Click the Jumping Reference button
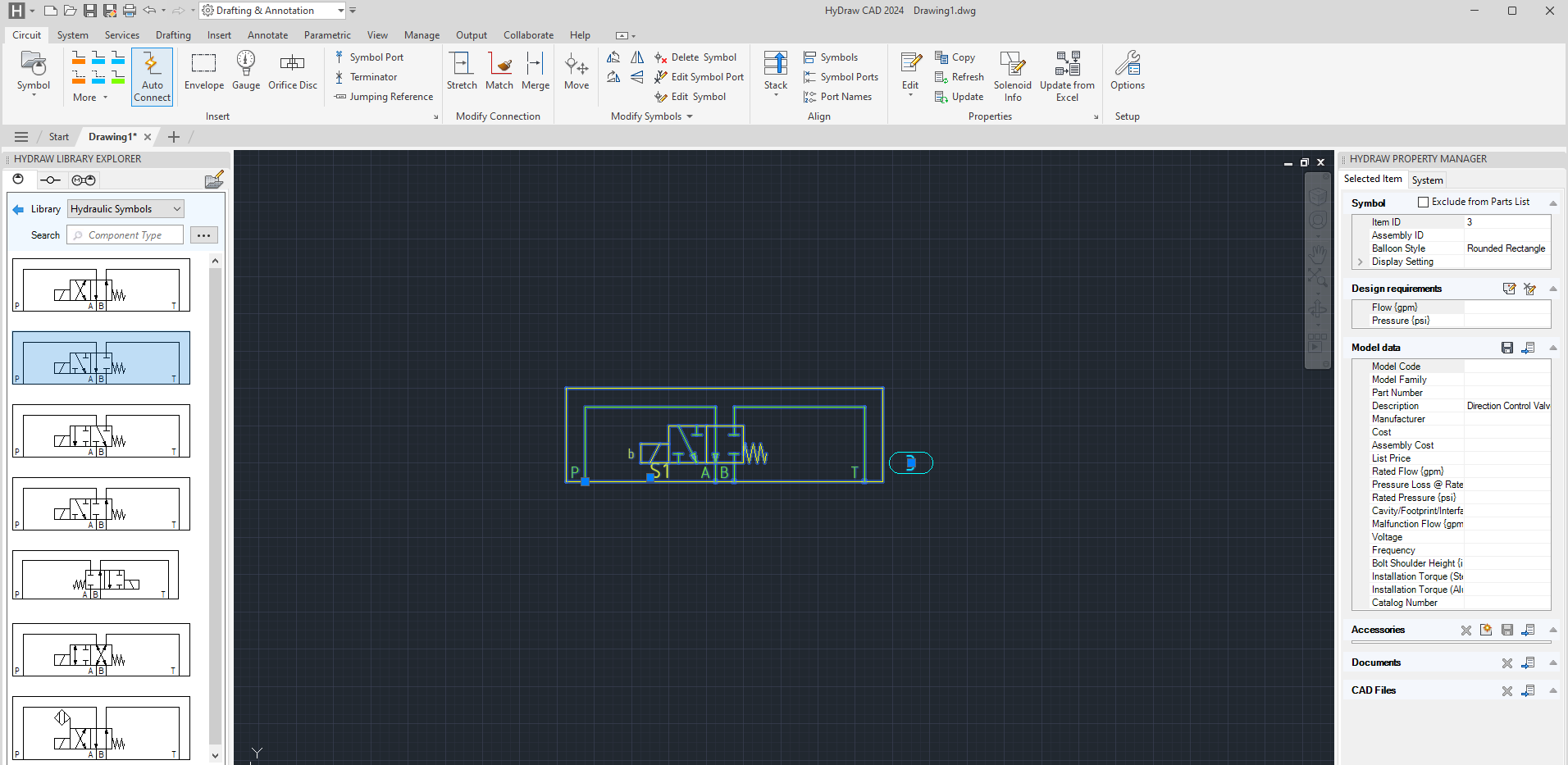The width and height of the screenshot is (1568, 765). click(384, 97)
